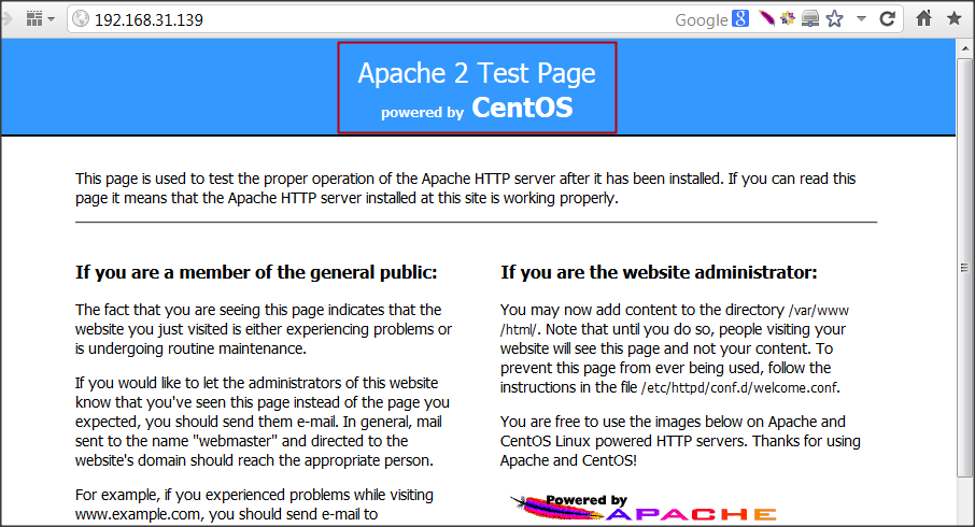Click the "Apache 2 Test Page" heading

point(477,74)
